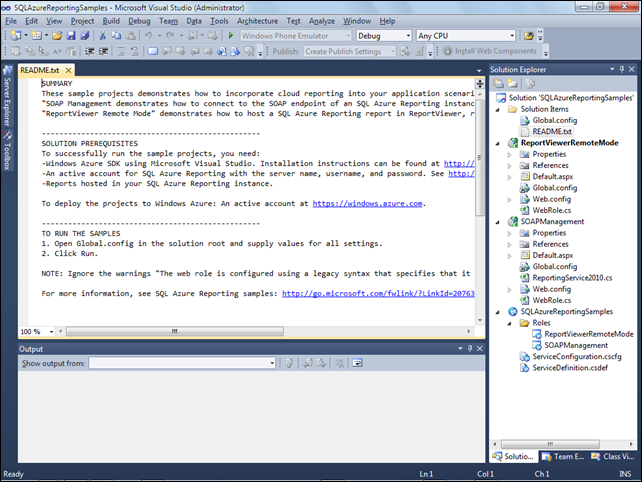Collapse the SOAPManagement project node

(x=498, y=222)
